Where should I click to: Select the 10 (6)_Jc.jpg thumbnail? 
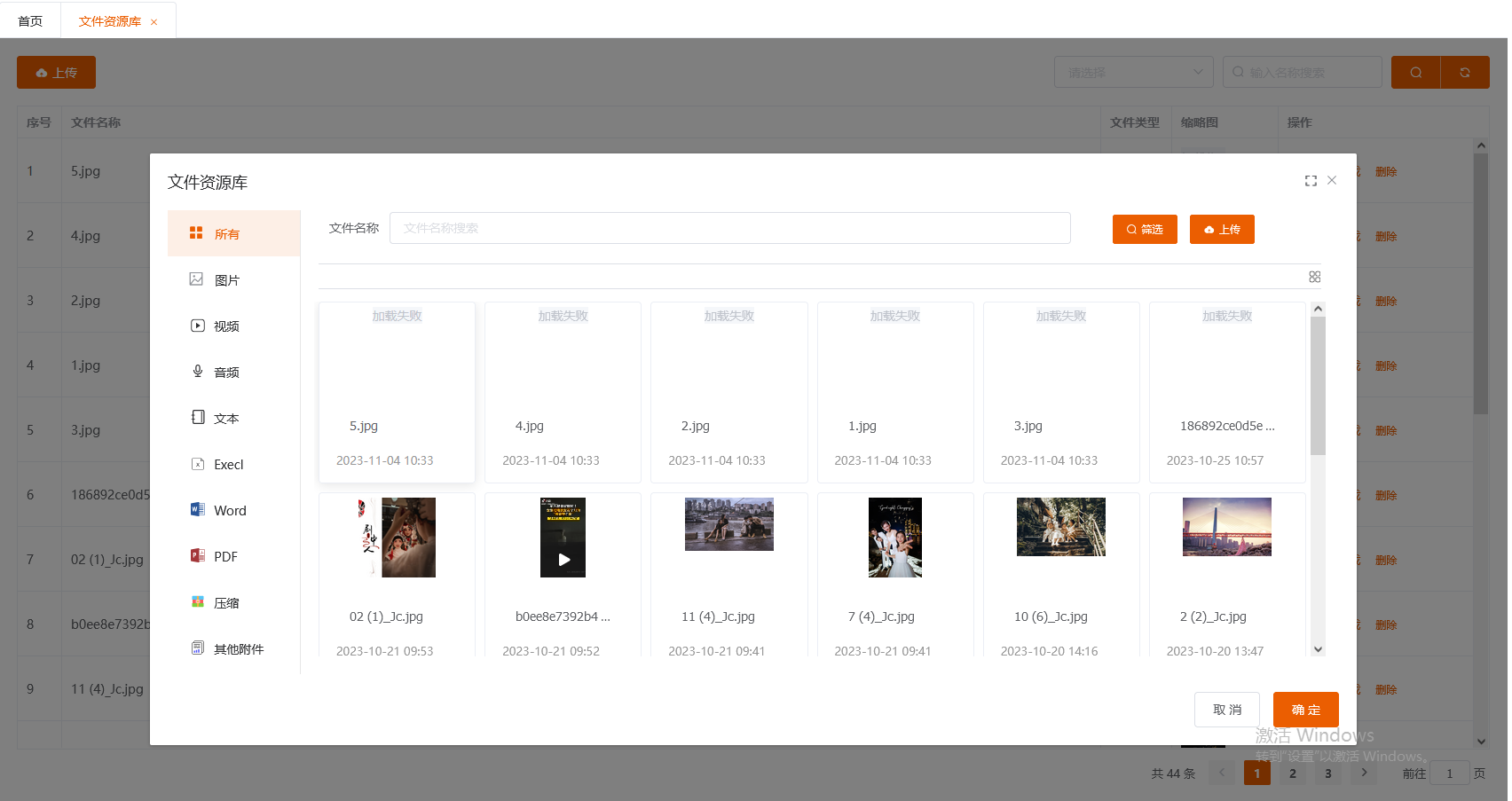click(1061, 527)
